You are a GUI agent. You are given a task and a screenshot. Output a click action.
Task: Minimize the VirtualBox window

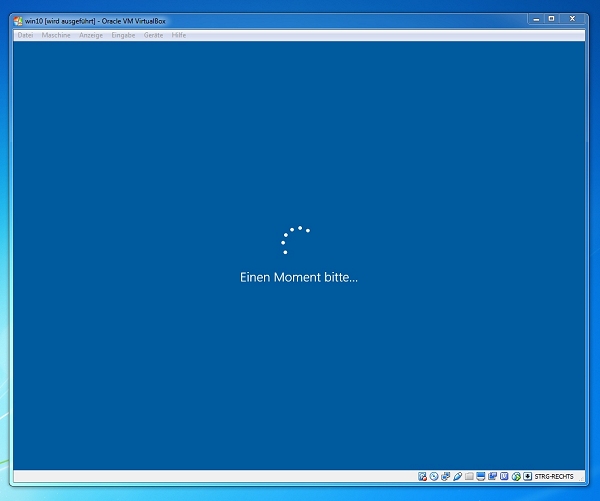(536, 19)
